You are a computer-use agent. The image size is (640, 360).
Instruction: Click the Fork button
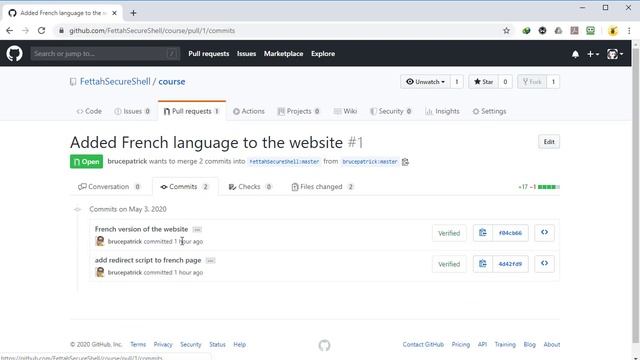(532, 82)
